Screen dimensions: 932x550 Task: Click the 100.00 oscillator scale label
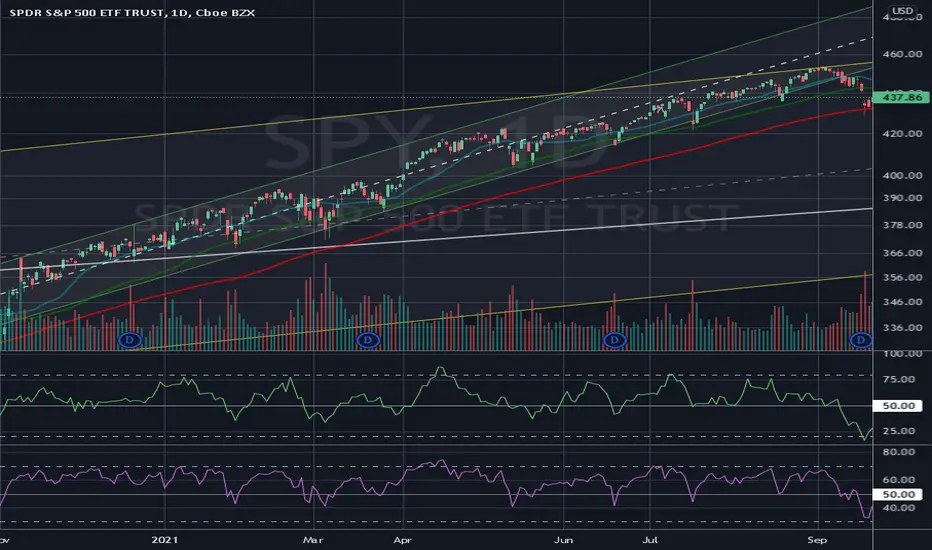coord(902,354)
